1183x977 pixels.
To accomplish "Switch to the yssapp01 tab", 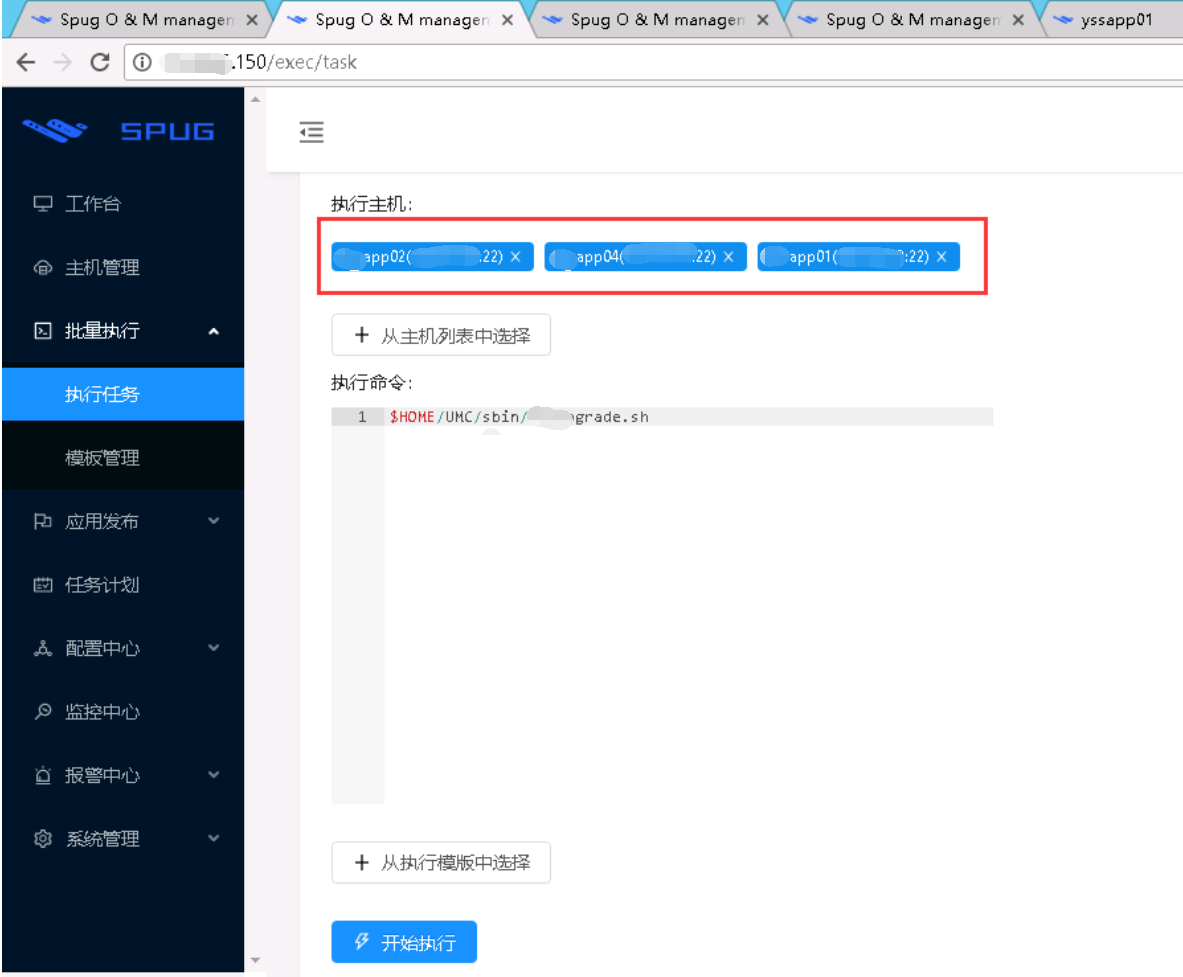I will pyautogui.click(x=1115, y=20).
